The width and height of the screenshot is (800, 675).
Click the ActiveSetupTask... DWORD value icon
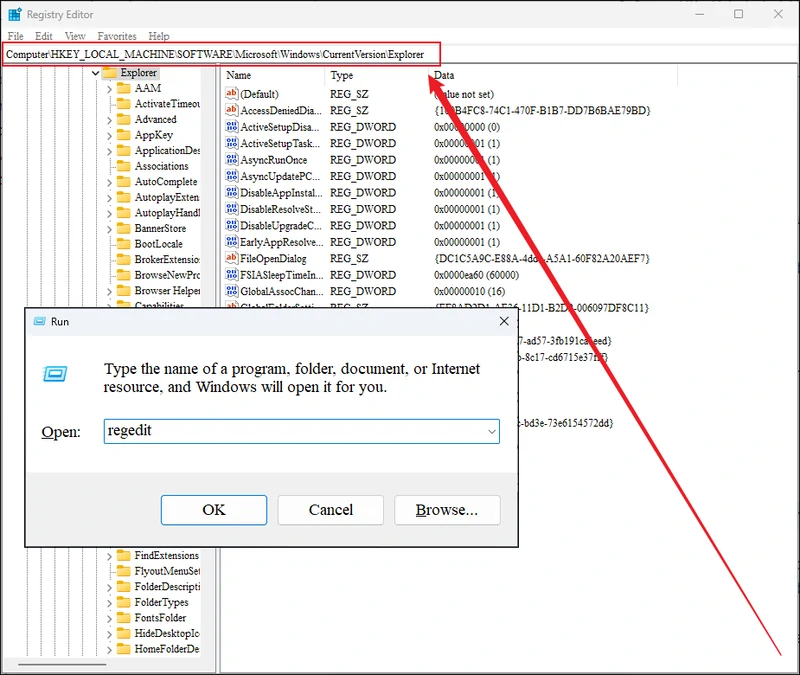point(232,143)
